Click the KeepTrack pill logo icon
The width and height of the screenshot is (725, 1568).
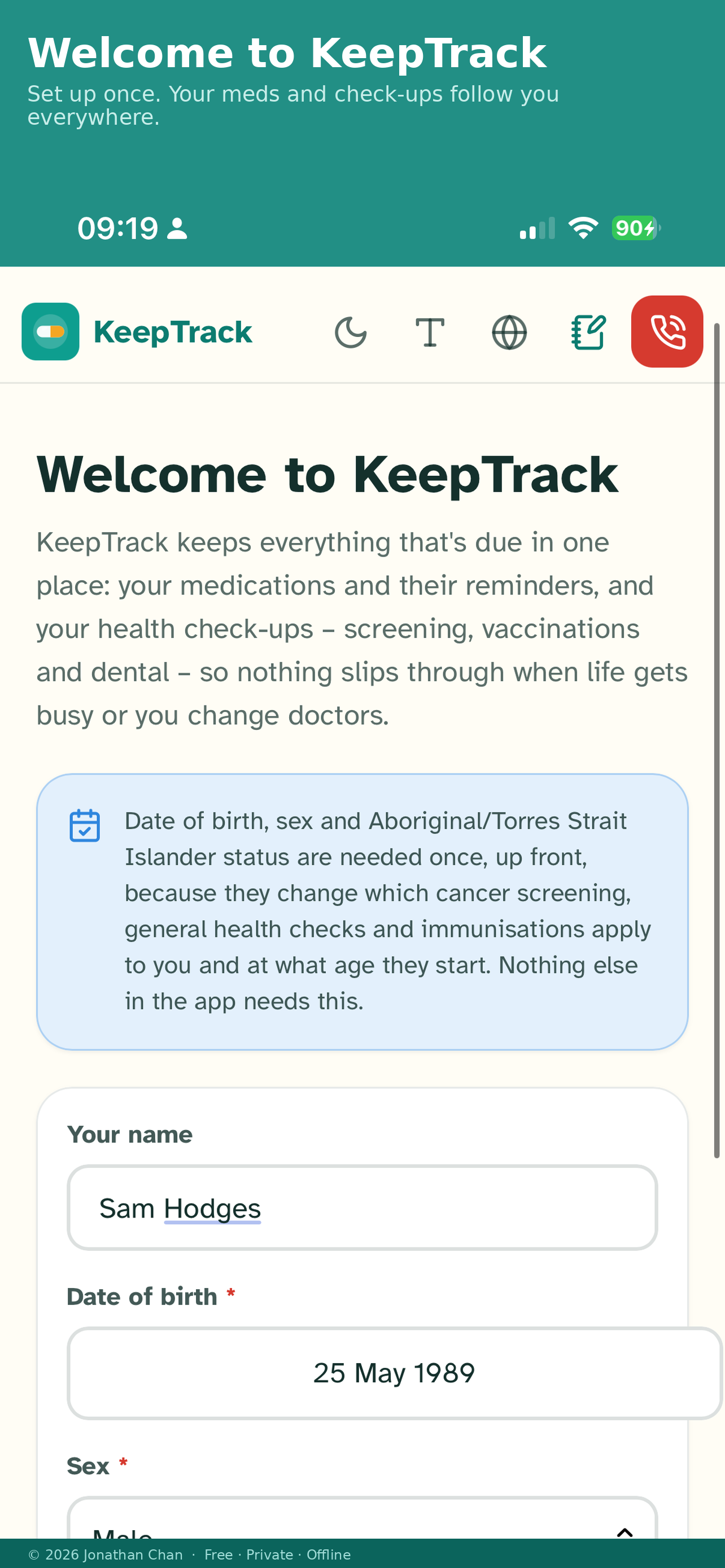[x=50, y=332]
